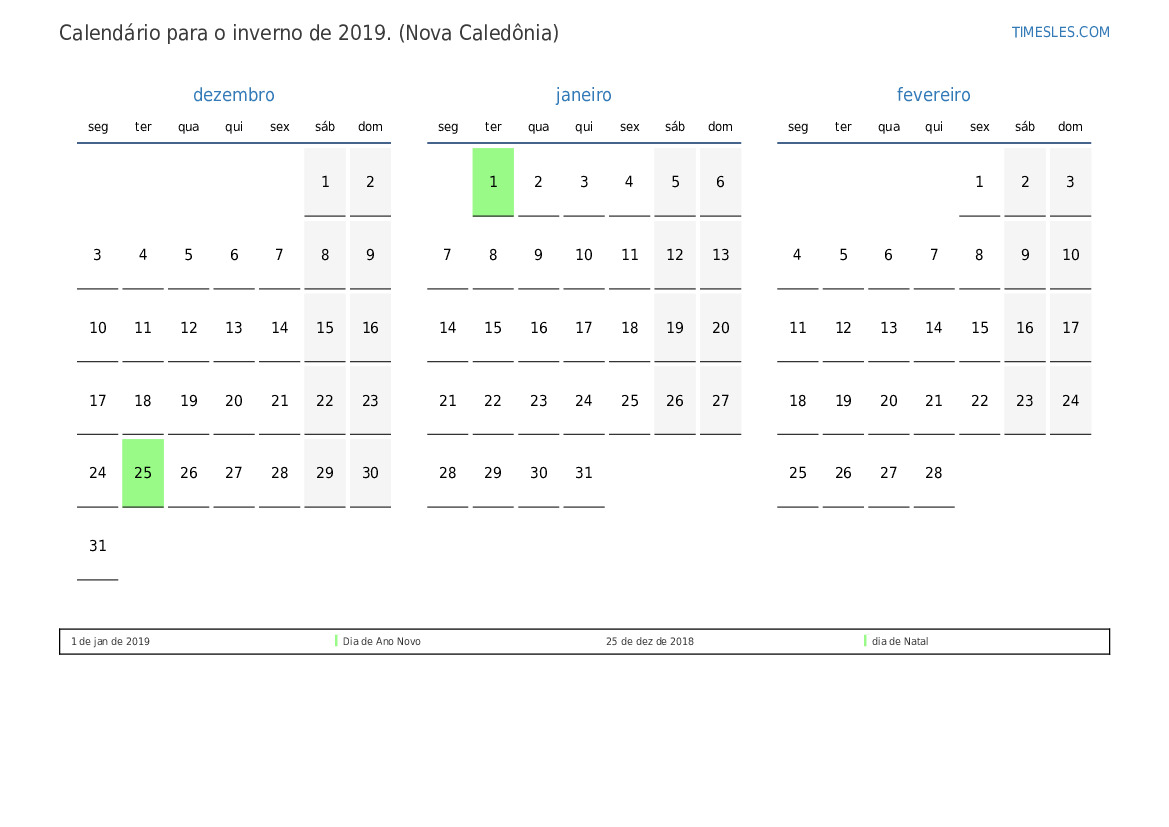Select Sunday February 24 cell
The image size is (1169, 827).
pyautogui.click(x=1070, y=400)
